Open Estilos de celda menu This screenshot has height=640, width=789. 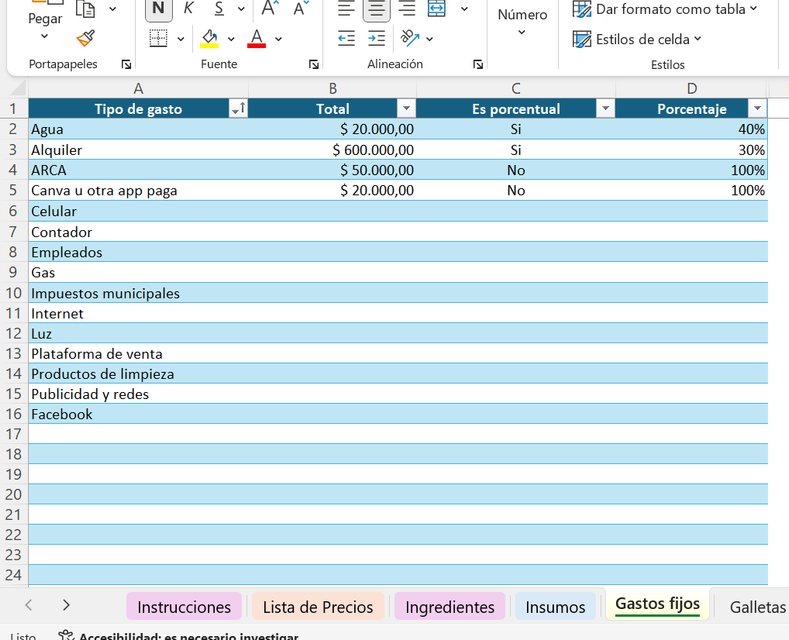[637, 39]
